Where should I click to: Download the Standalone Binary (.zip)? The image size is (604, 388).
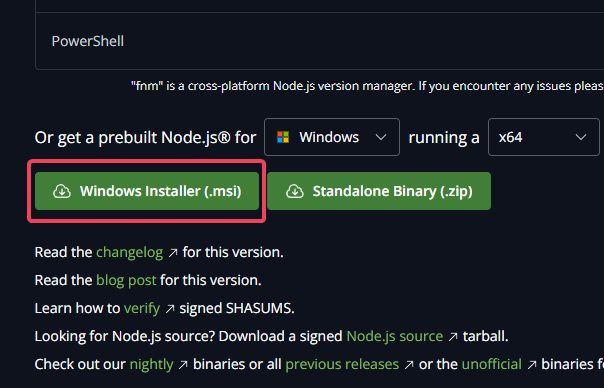point(379,191)
